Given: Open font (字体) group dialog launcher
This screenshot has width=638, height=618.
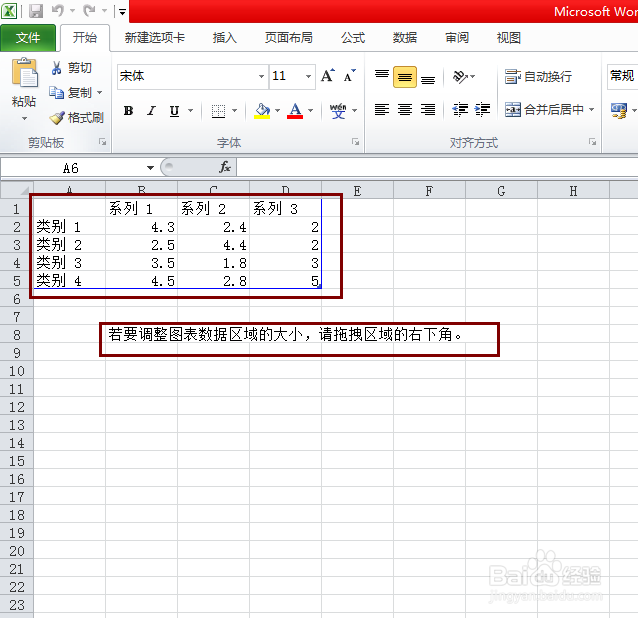Looking at the screenshot, I should (x=356, y=142).
